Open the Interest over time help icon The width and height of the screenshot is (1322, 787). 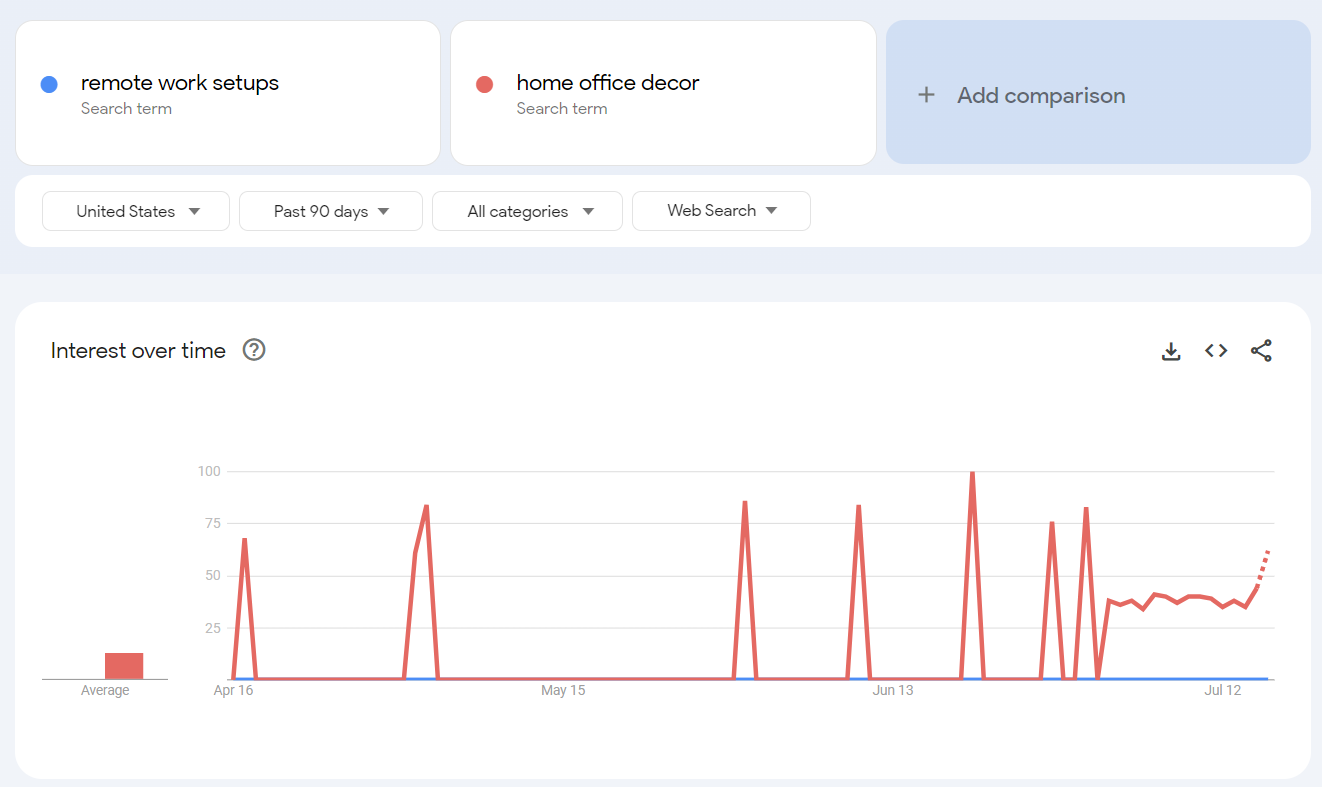[x=254, y=350]
